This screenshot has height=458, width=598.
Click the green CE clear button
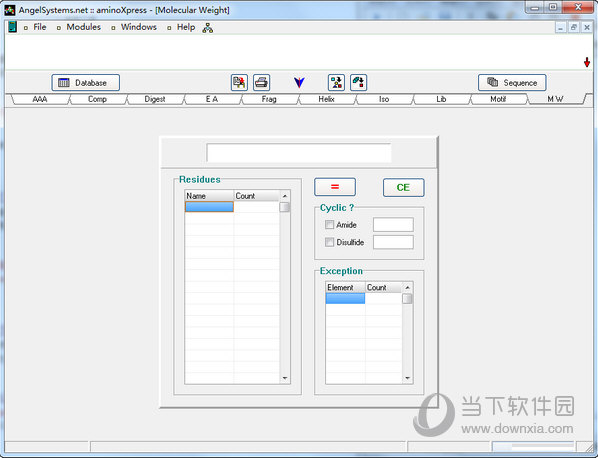[x=403, y=187]
